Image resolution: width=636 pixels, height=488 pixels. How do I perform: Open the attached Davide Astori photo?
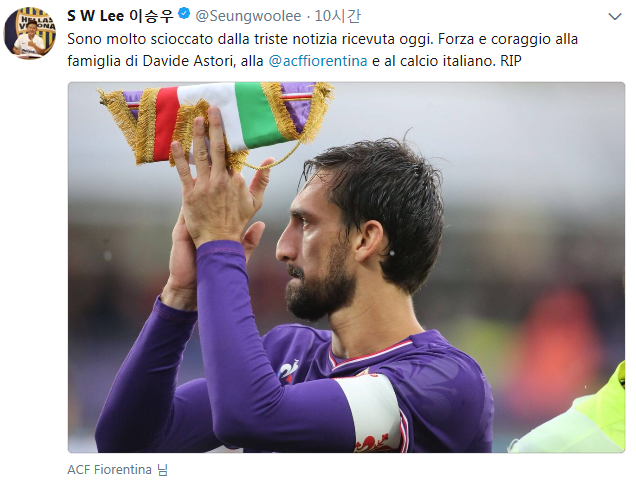(346, 267)
